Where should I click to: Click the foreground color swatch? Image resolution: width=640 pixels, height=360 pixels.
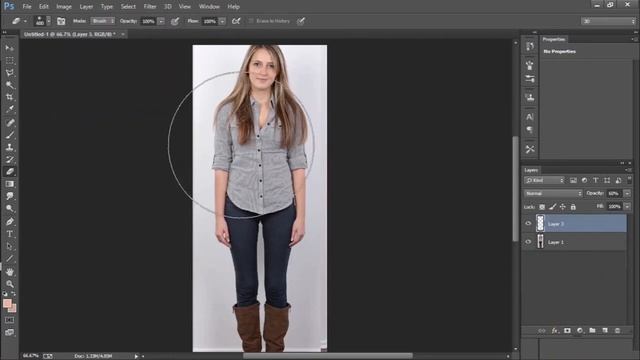click(7, 303)
